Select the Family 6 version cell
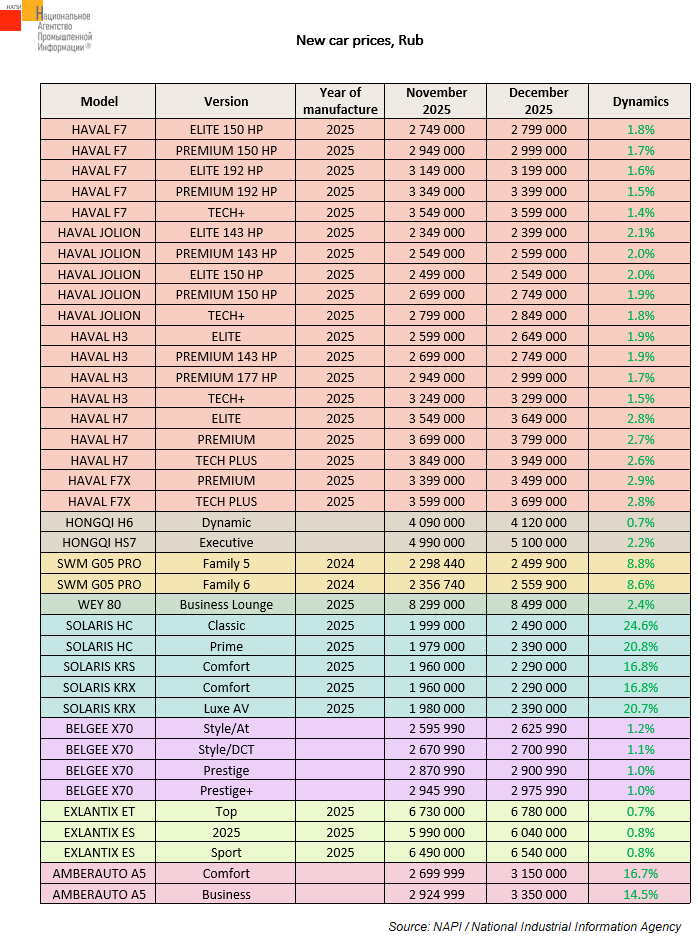The width and height of the screenshot is (698, 939). [x=226, y=585]
